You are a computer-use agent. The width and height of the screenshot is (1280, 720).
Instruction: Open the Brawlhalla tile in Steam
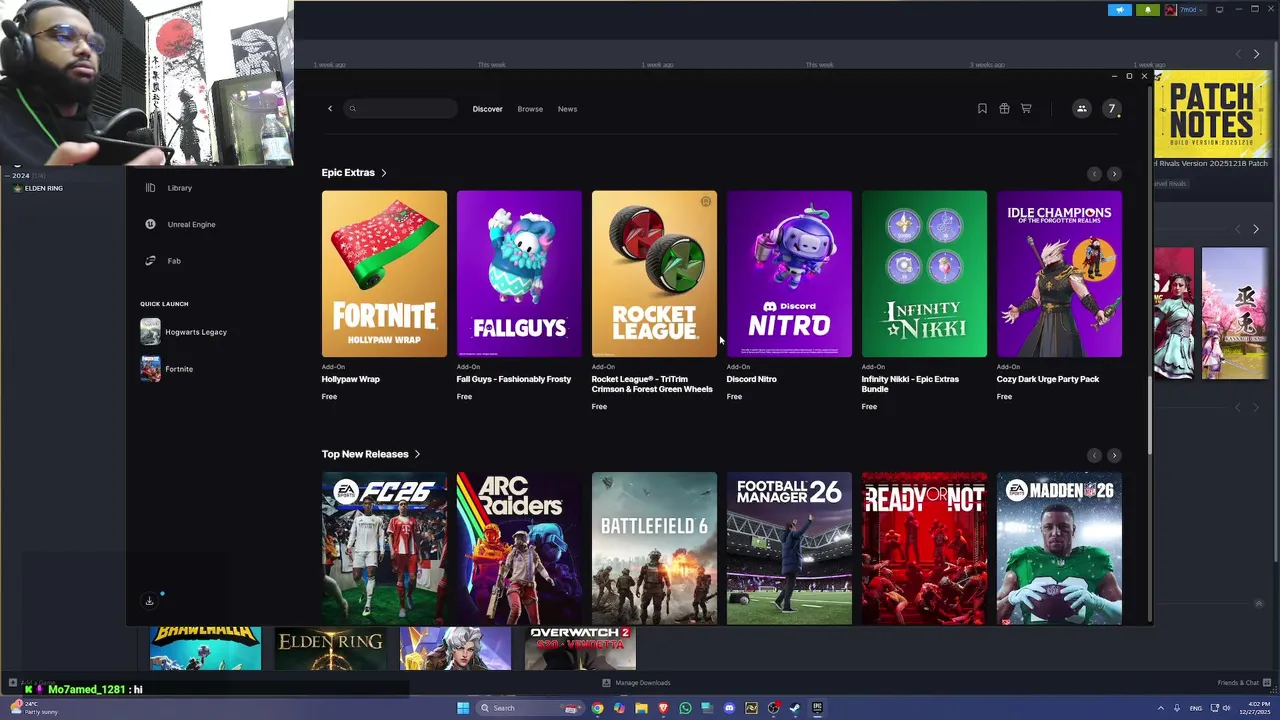(205, 648)
